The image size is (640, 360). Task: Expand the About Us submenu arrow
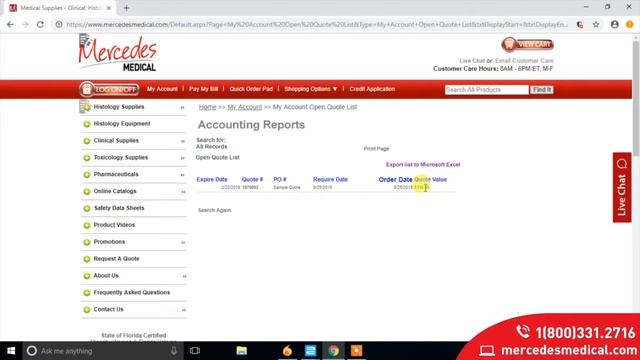point(184,276)
